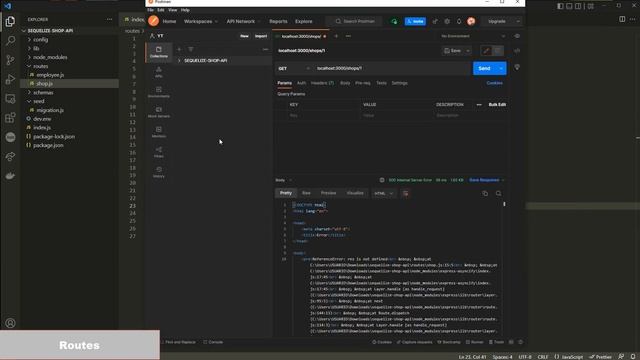
Task: Open Run and Debug view in VS Code
Action: pos(10,79)
